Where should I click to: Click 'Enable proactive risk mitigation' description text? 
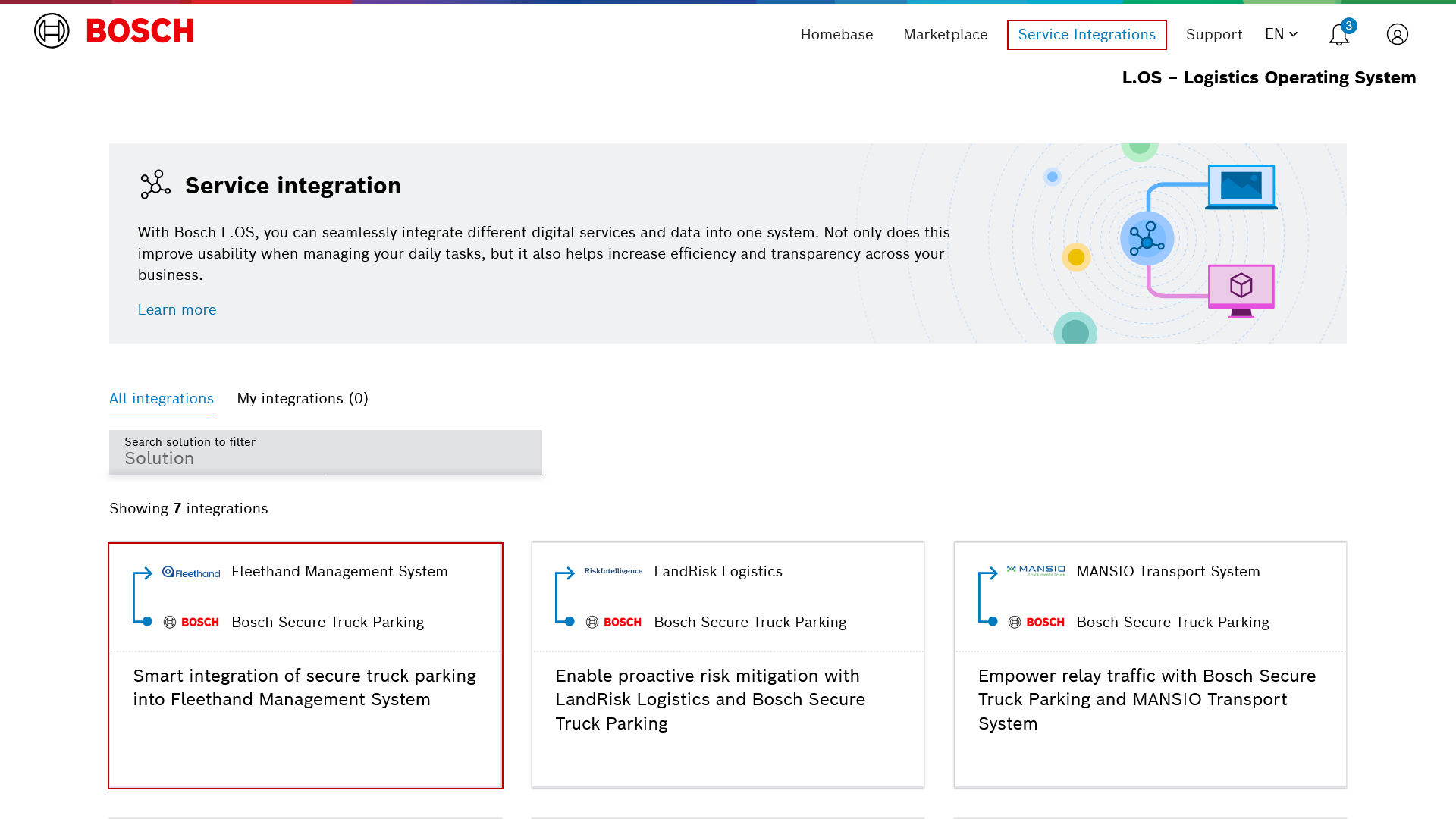point(711,700)
